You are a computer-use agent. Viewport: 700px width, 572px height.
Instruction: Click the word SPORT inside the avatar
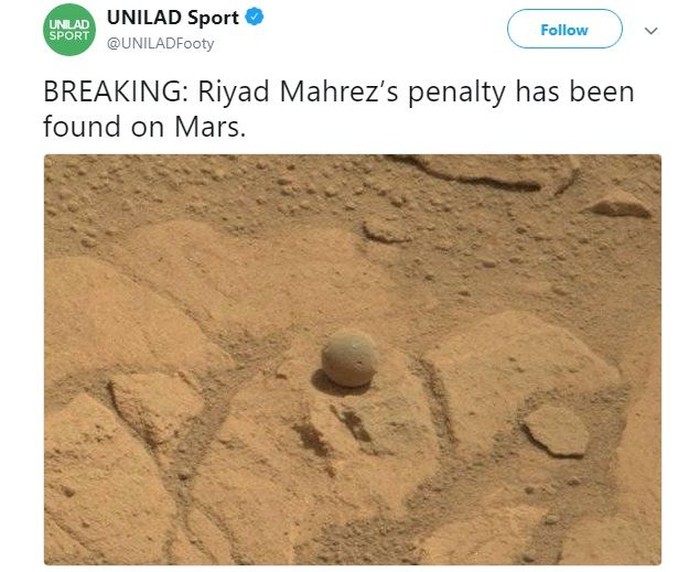pos(69,35)
